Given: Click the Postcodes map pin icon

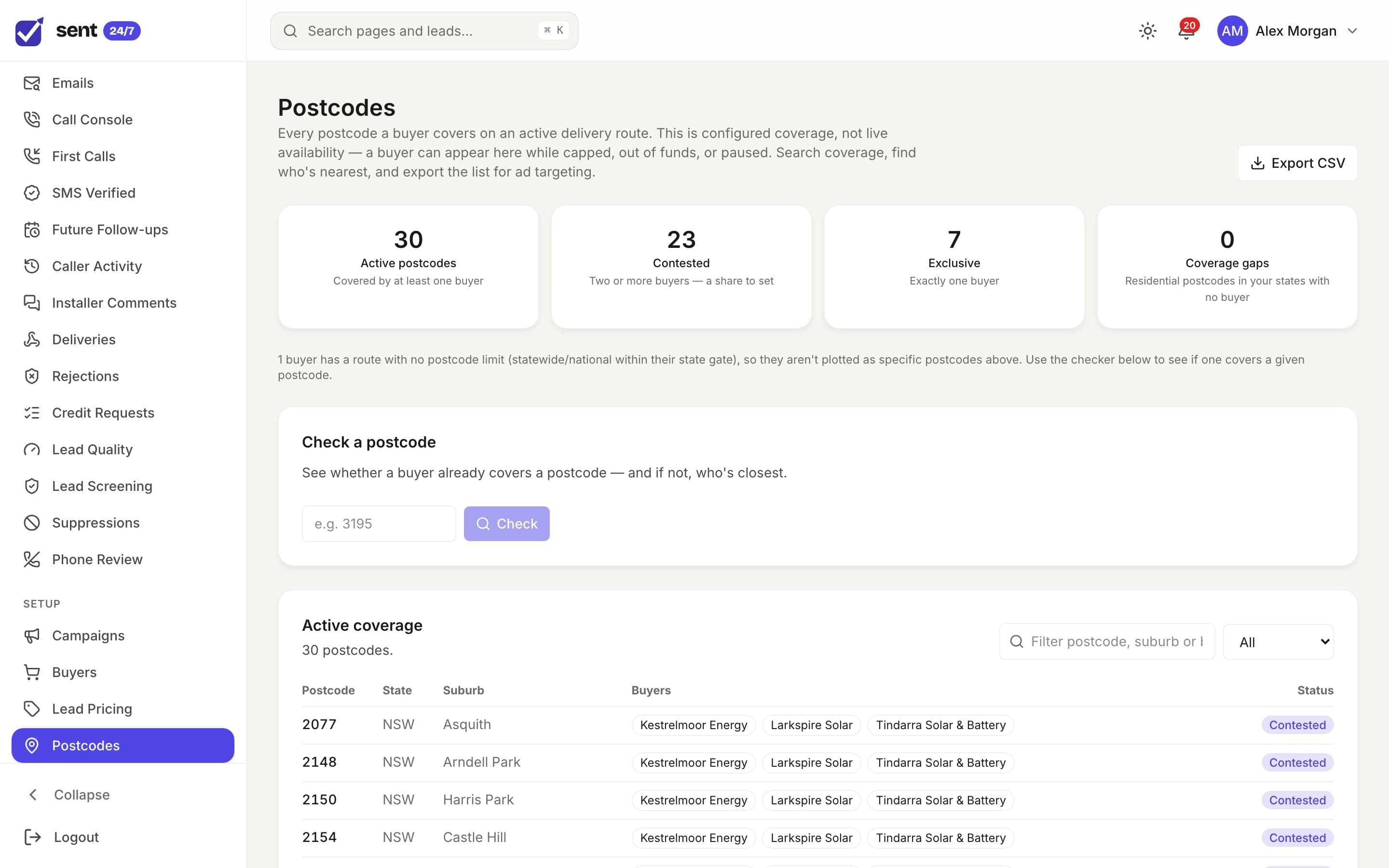Looking at the screenshot, I should (31, 746).
